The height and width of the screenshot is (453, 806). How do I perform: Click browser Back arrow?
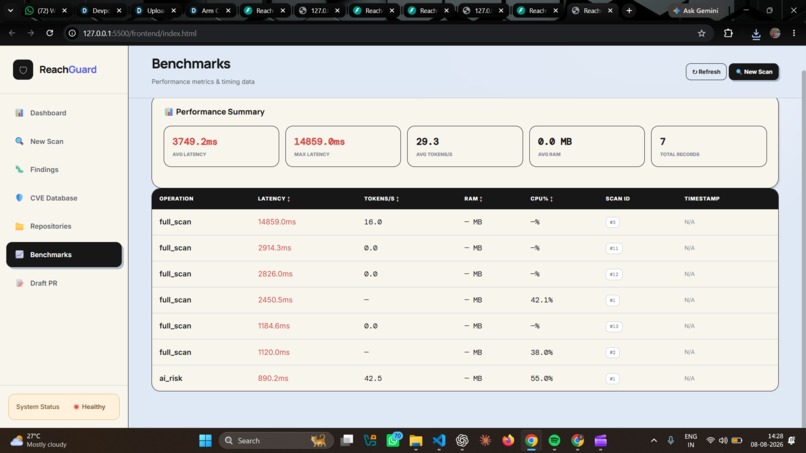(12, 33)
